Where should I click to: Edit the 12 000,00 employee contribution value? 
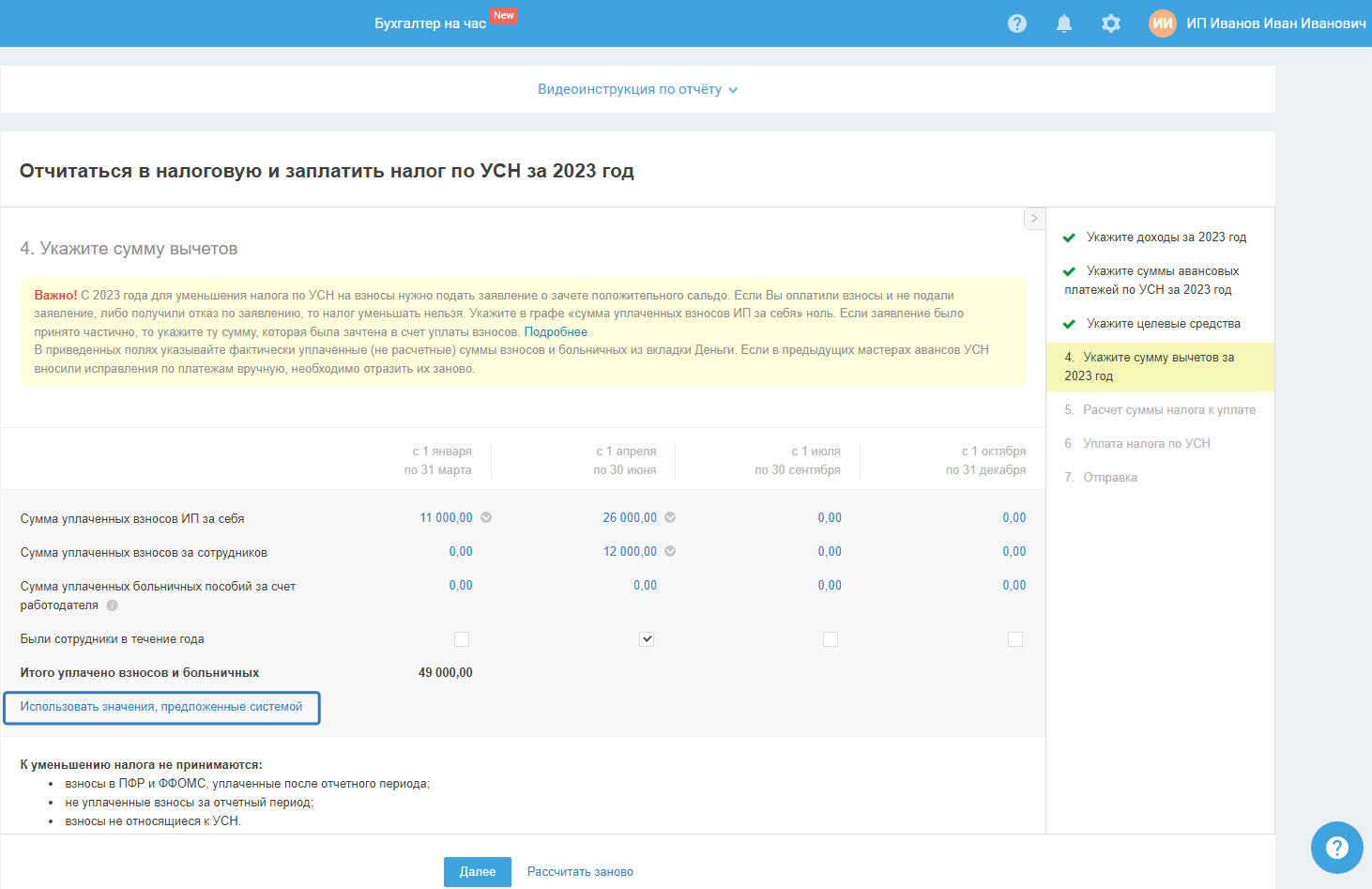pyautogui.click(x=630, y=552)
